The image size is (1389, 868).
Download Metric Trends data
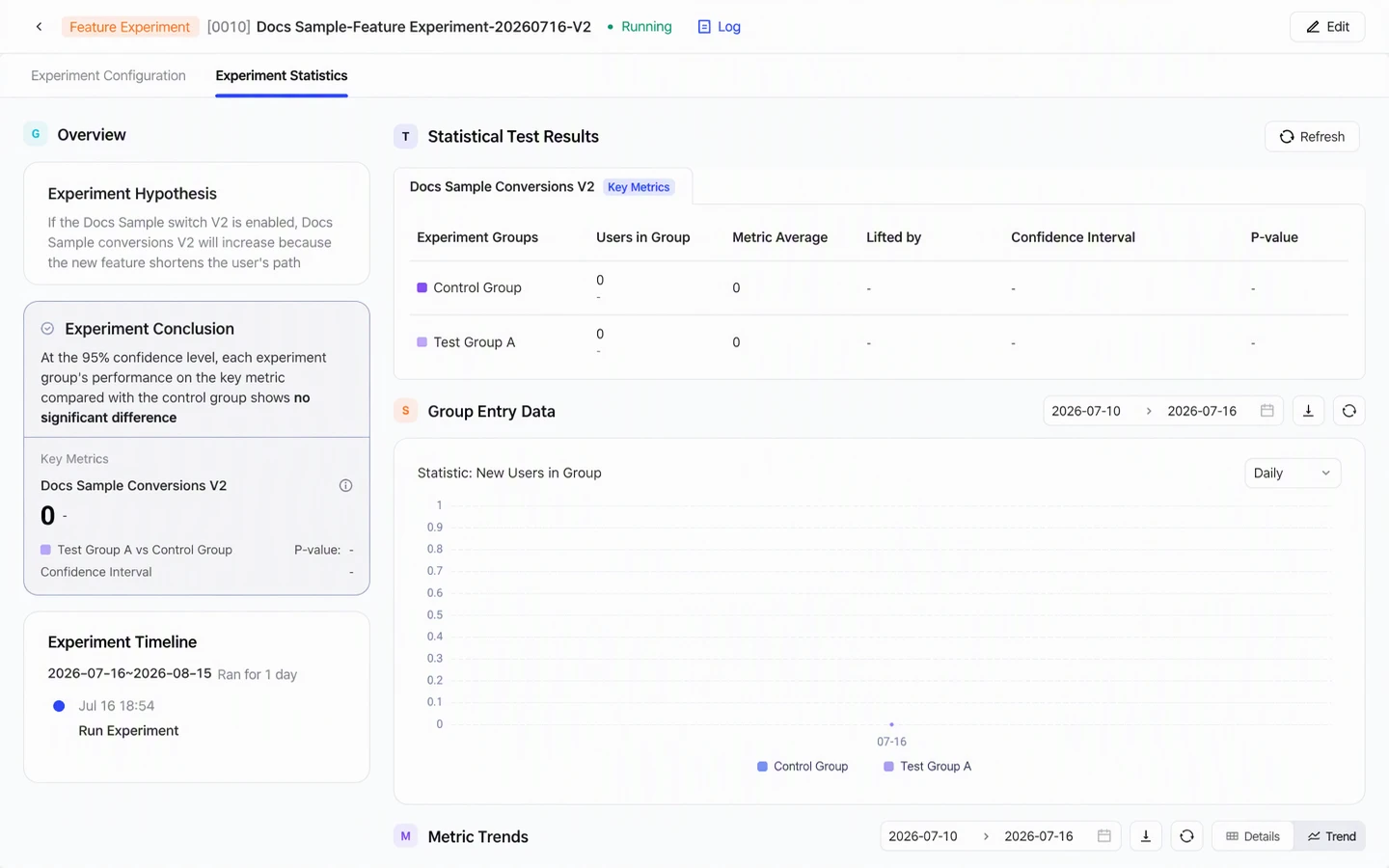coord(1146,836)
